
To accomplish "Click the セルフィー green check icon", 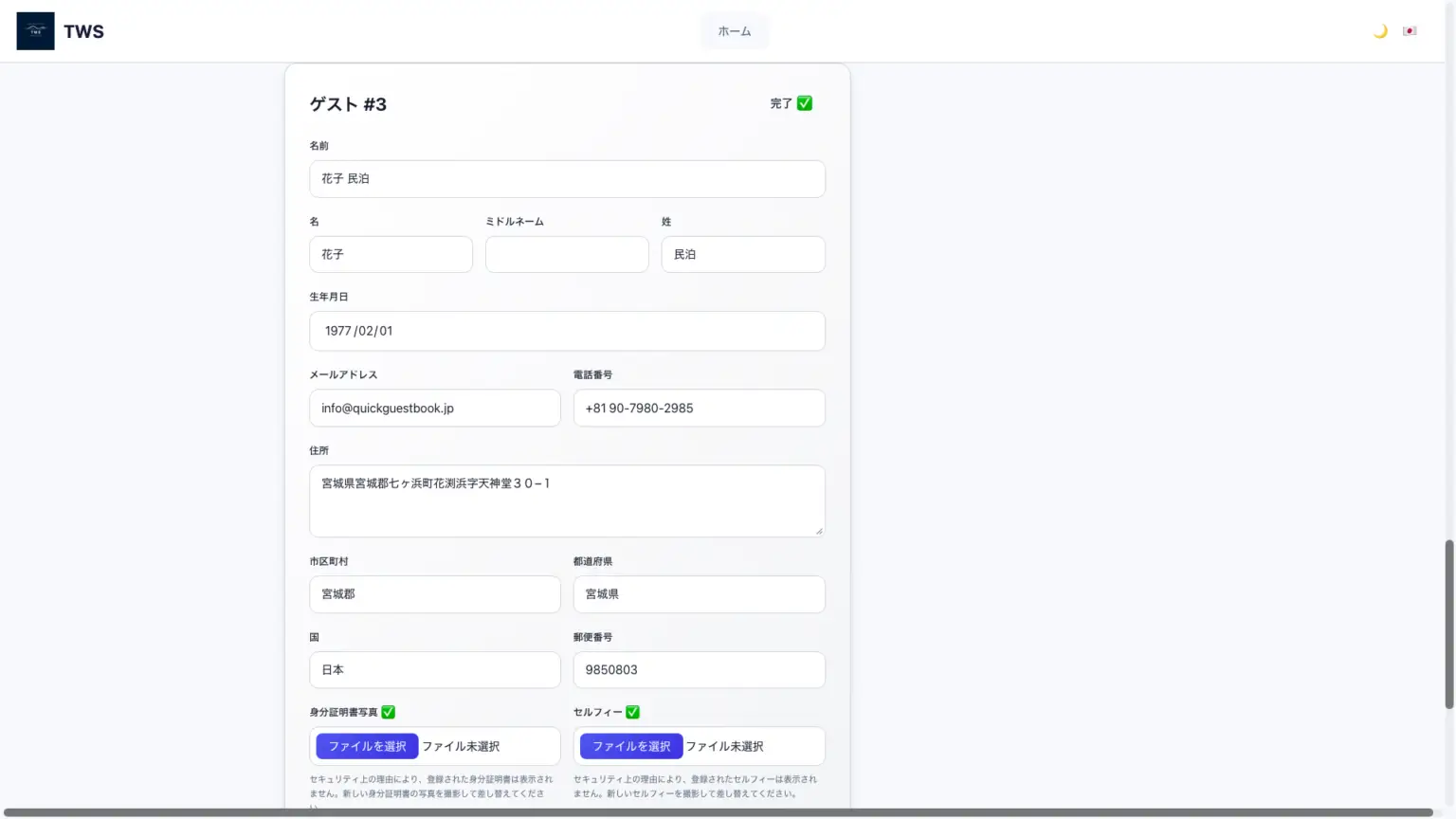I will coord(633,712).
